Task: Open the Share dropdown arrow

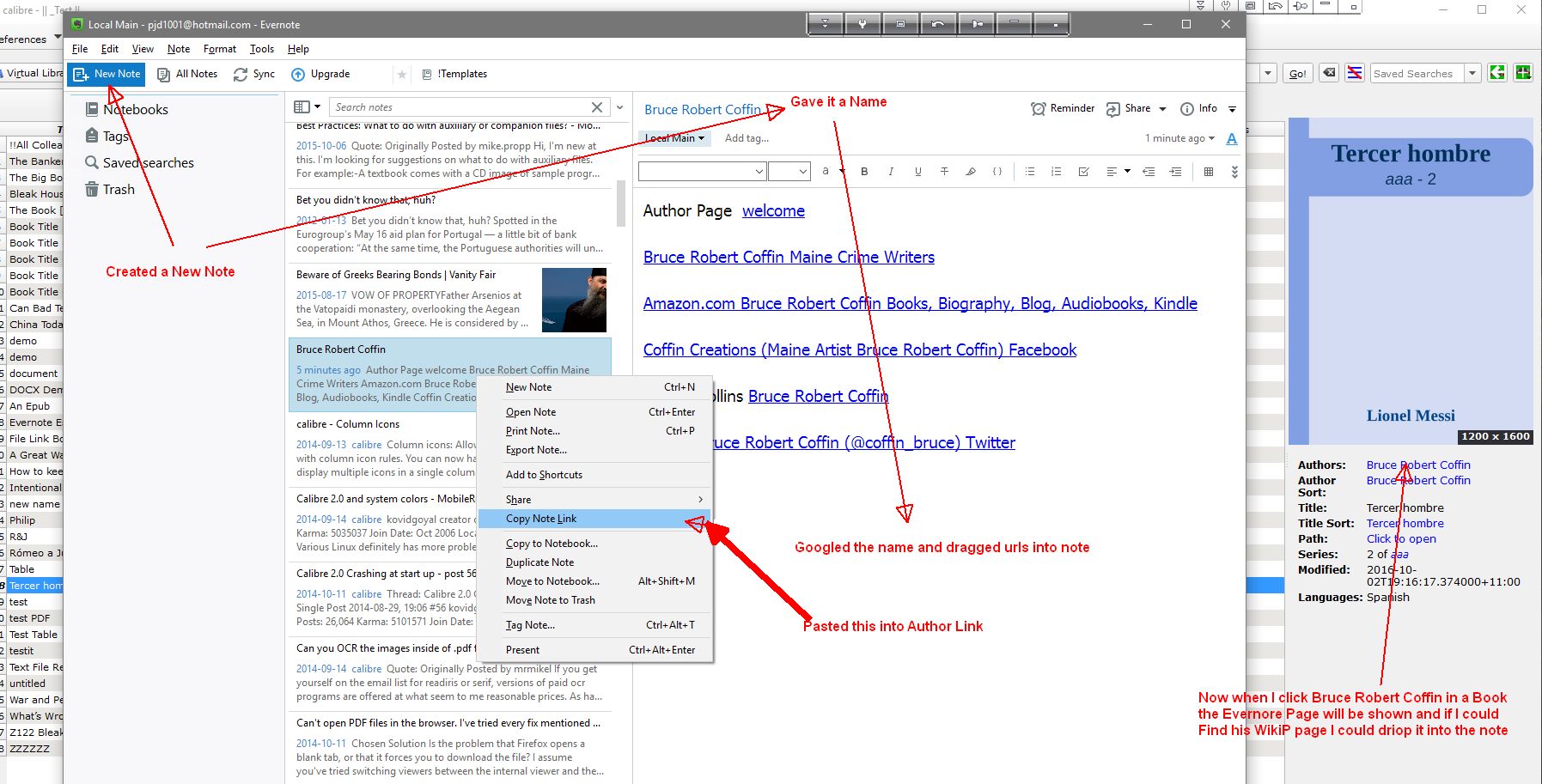Action: (x=1162, y=109)
